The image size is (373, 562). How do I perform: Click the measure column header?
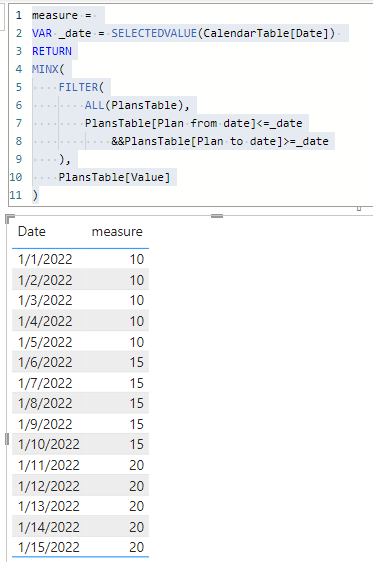(117, 232)
